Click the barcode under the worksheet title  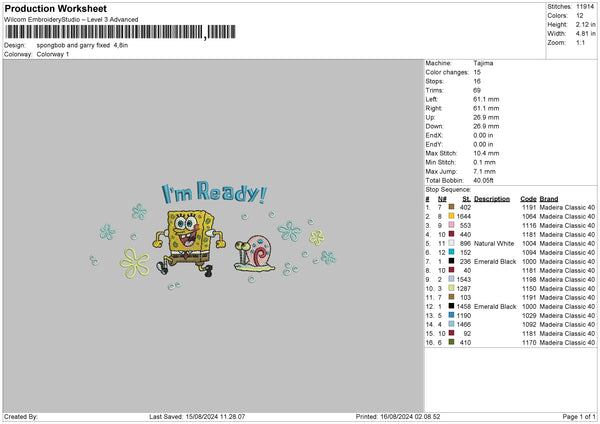pos(103,34)
